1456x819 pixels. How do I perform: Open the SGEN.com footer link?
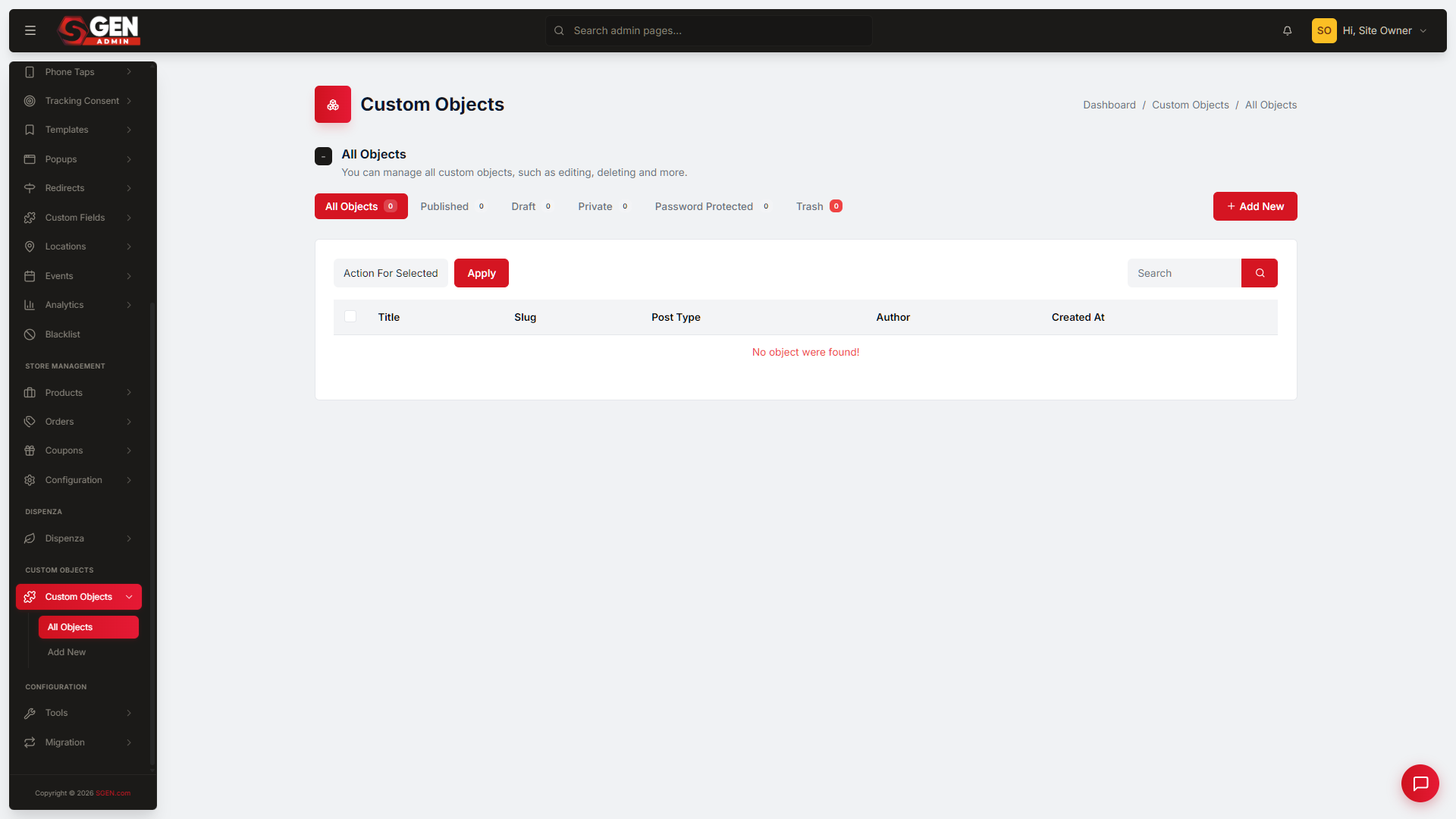point(113,793)
